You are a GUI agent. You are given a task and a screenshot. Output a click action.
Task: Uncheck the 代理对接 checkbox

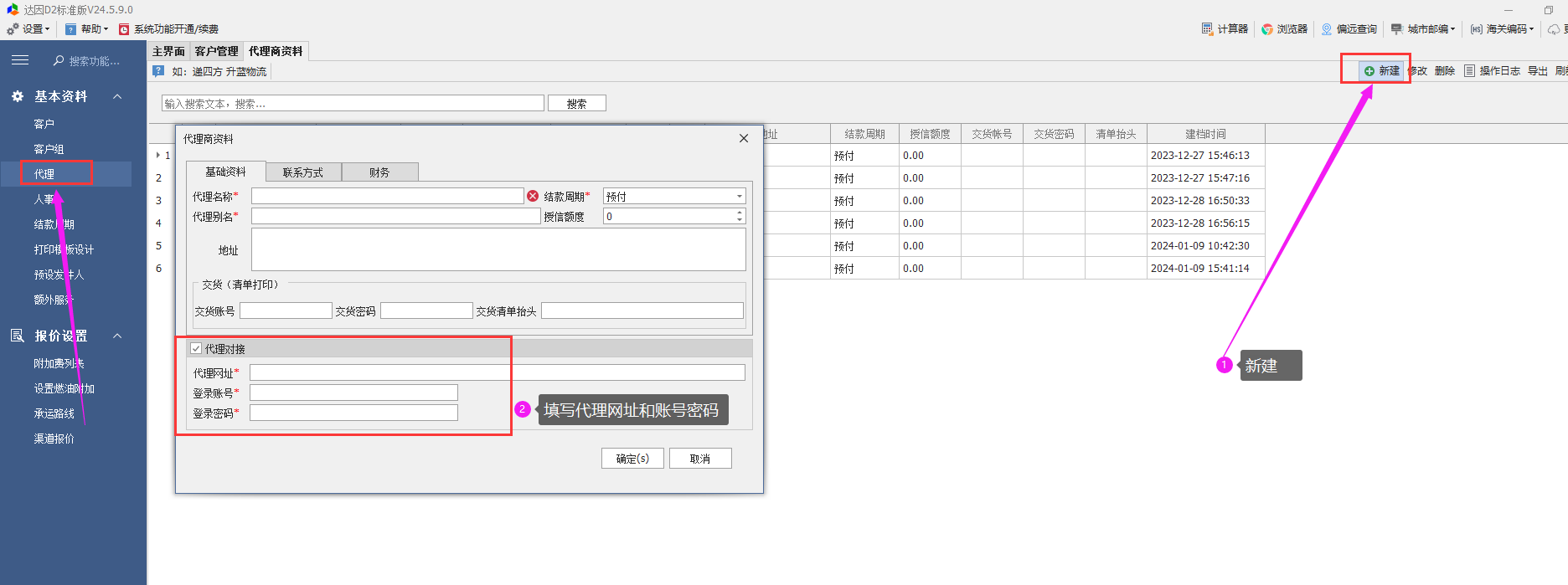pos(196,349)
